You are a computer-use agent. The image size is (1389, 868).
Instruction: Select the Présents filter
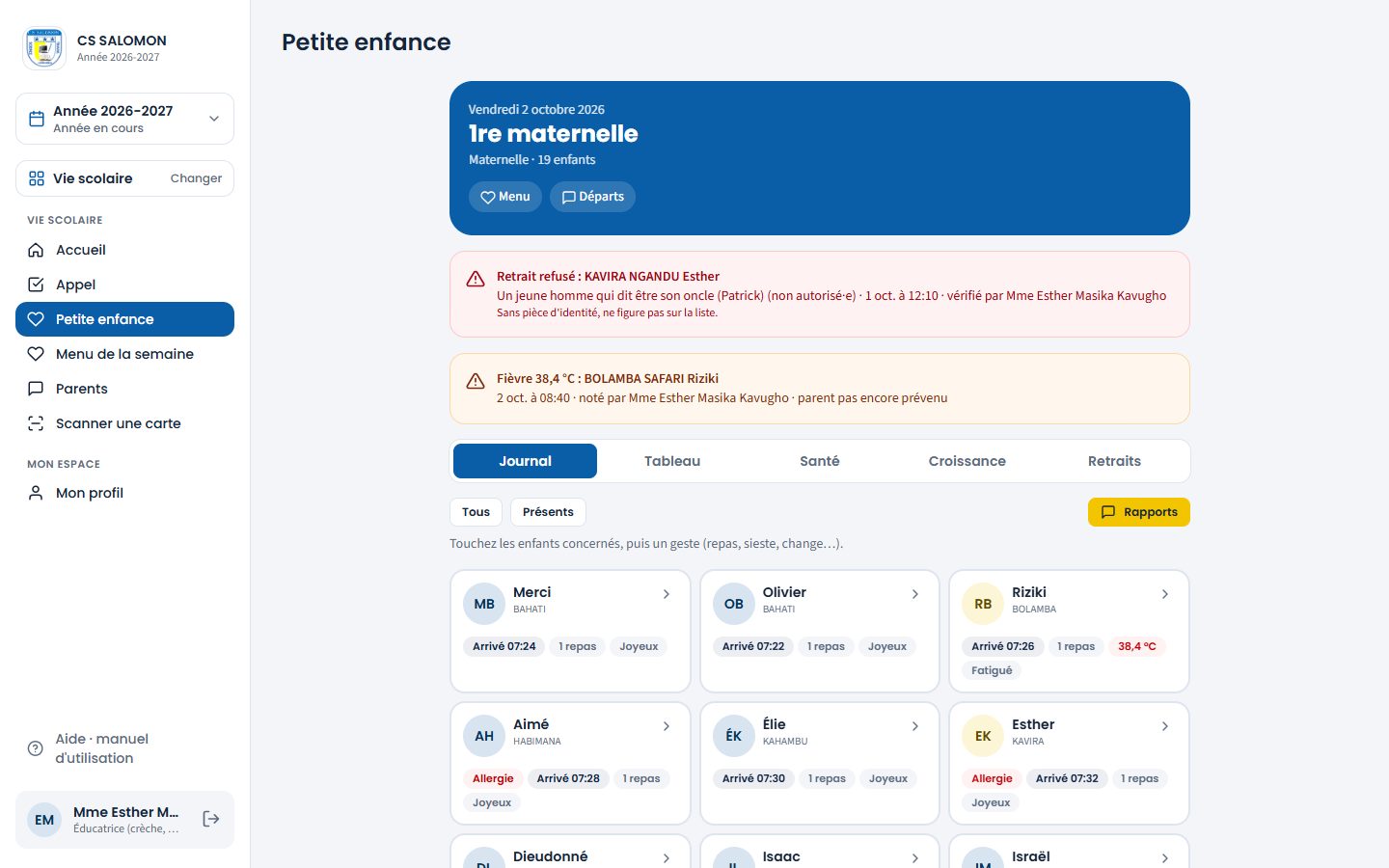[x=548, y=512]
